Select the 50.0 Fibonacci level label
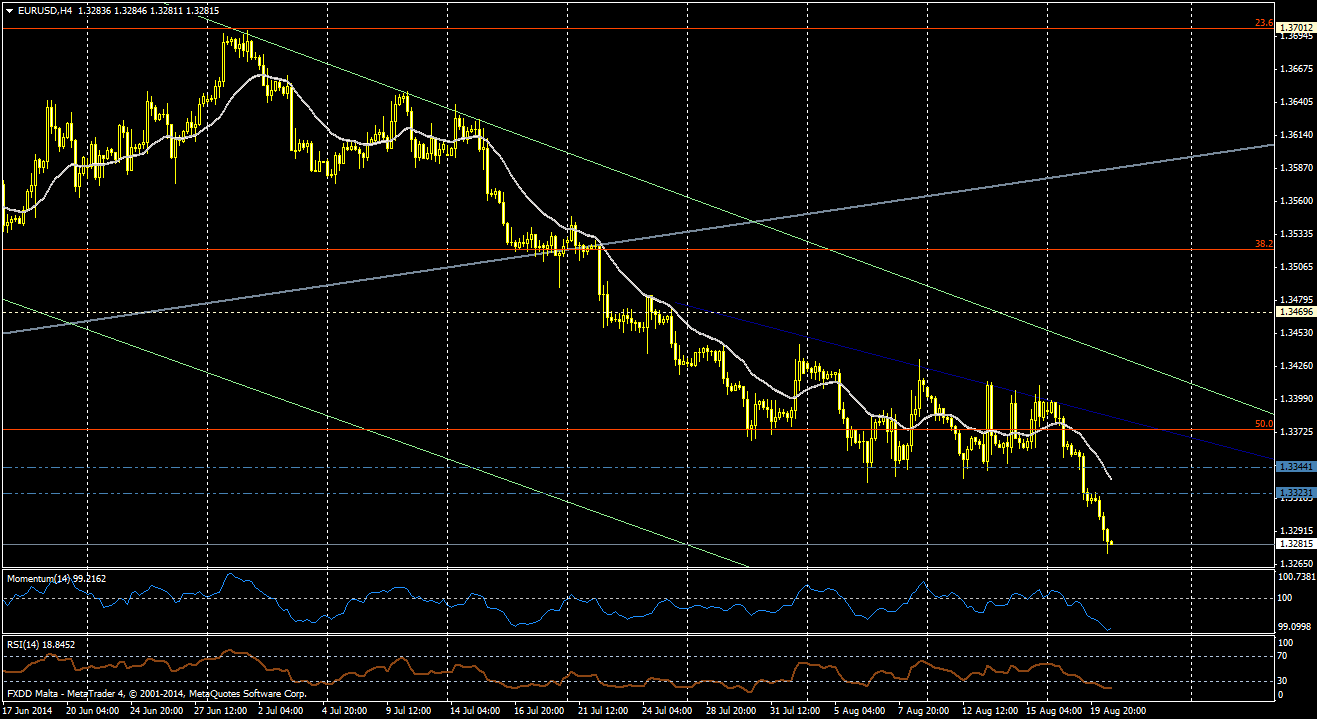This screenshot has height=719, width=1317. pos(1263,424)
